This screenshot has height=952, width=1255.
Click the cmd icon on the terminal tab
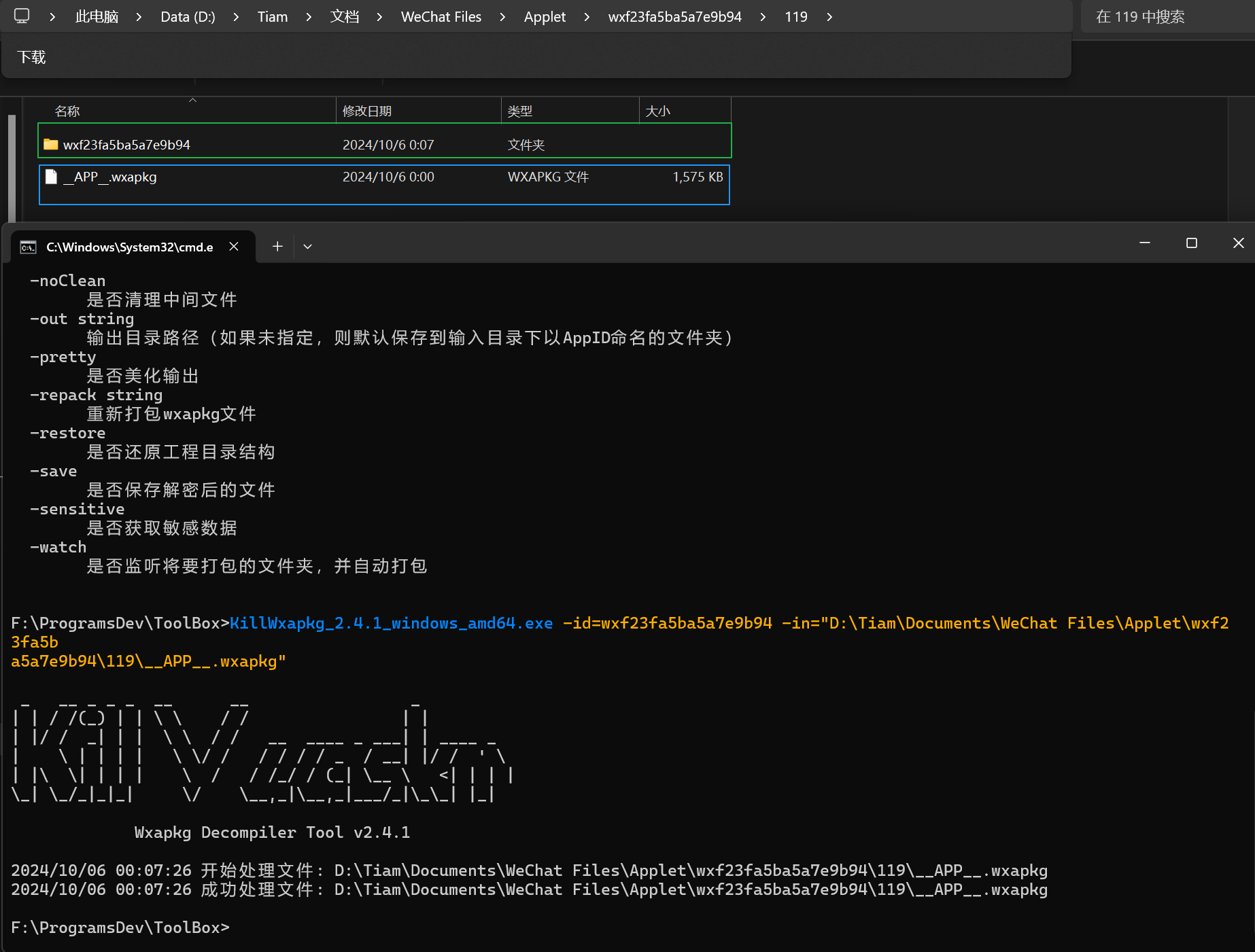[x=28, y=247]
